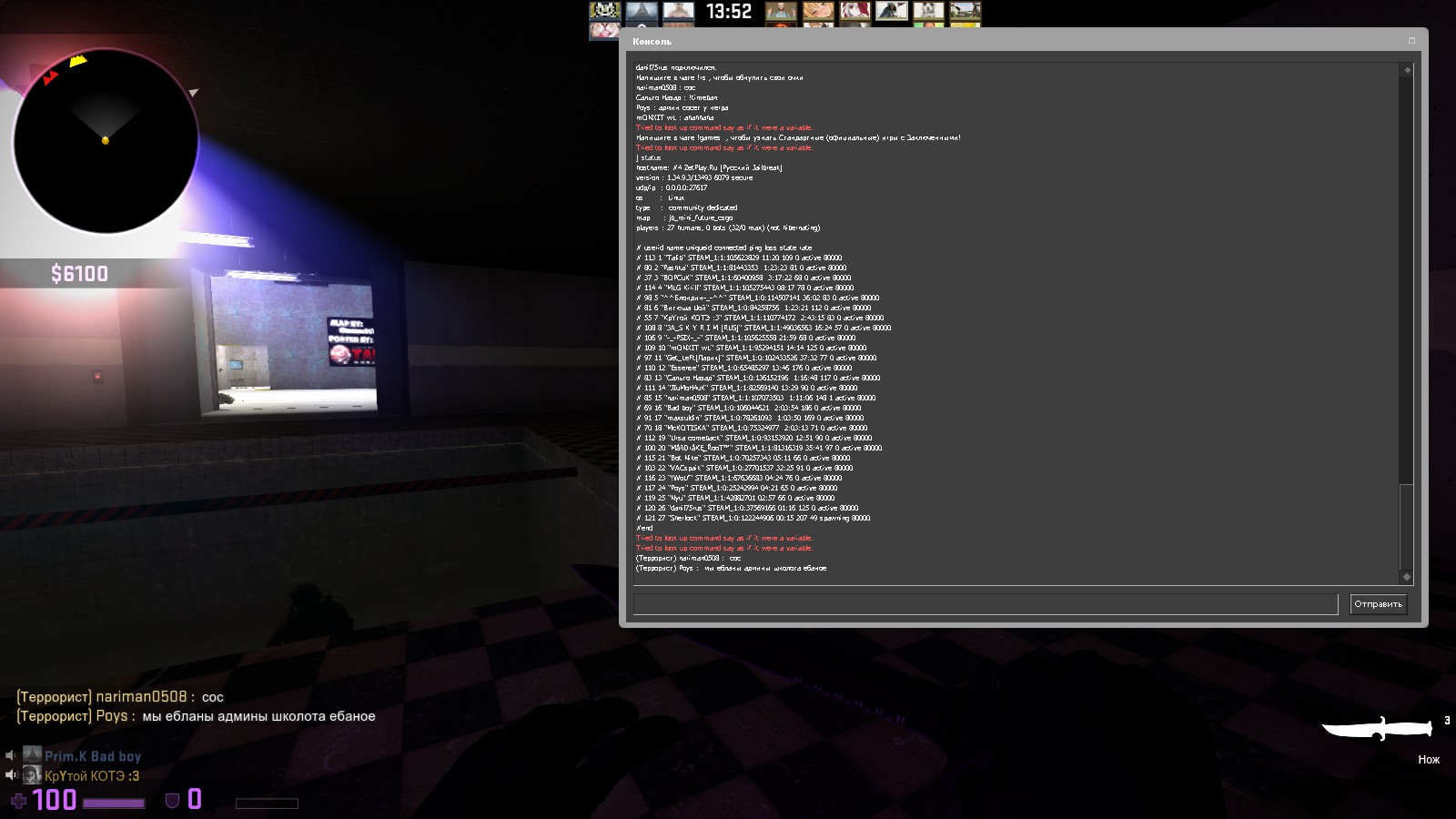Screen dimensions: 1456x819
Task: Close the Консоль window with corner button
Action: (x=1411, y=41)
